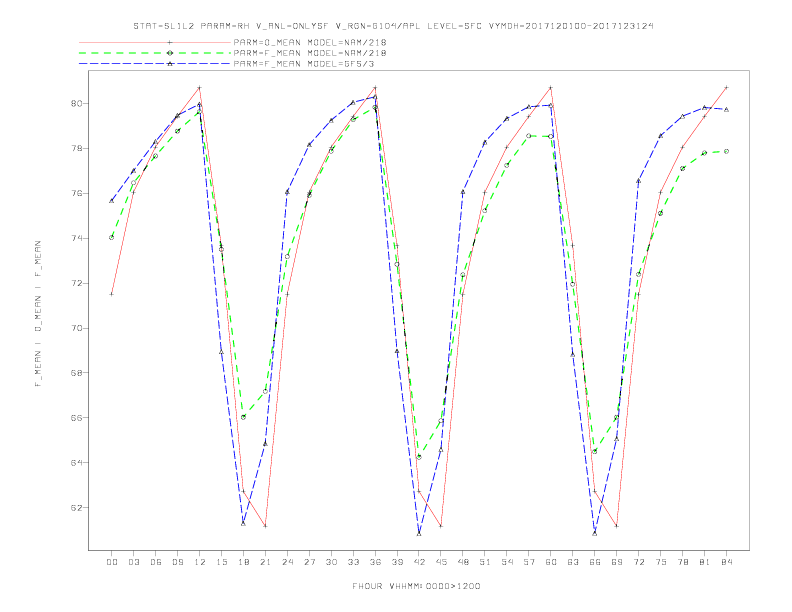Click x-axis forecast hour label 33
Screen dimensions: 792x612
(353, 562)
